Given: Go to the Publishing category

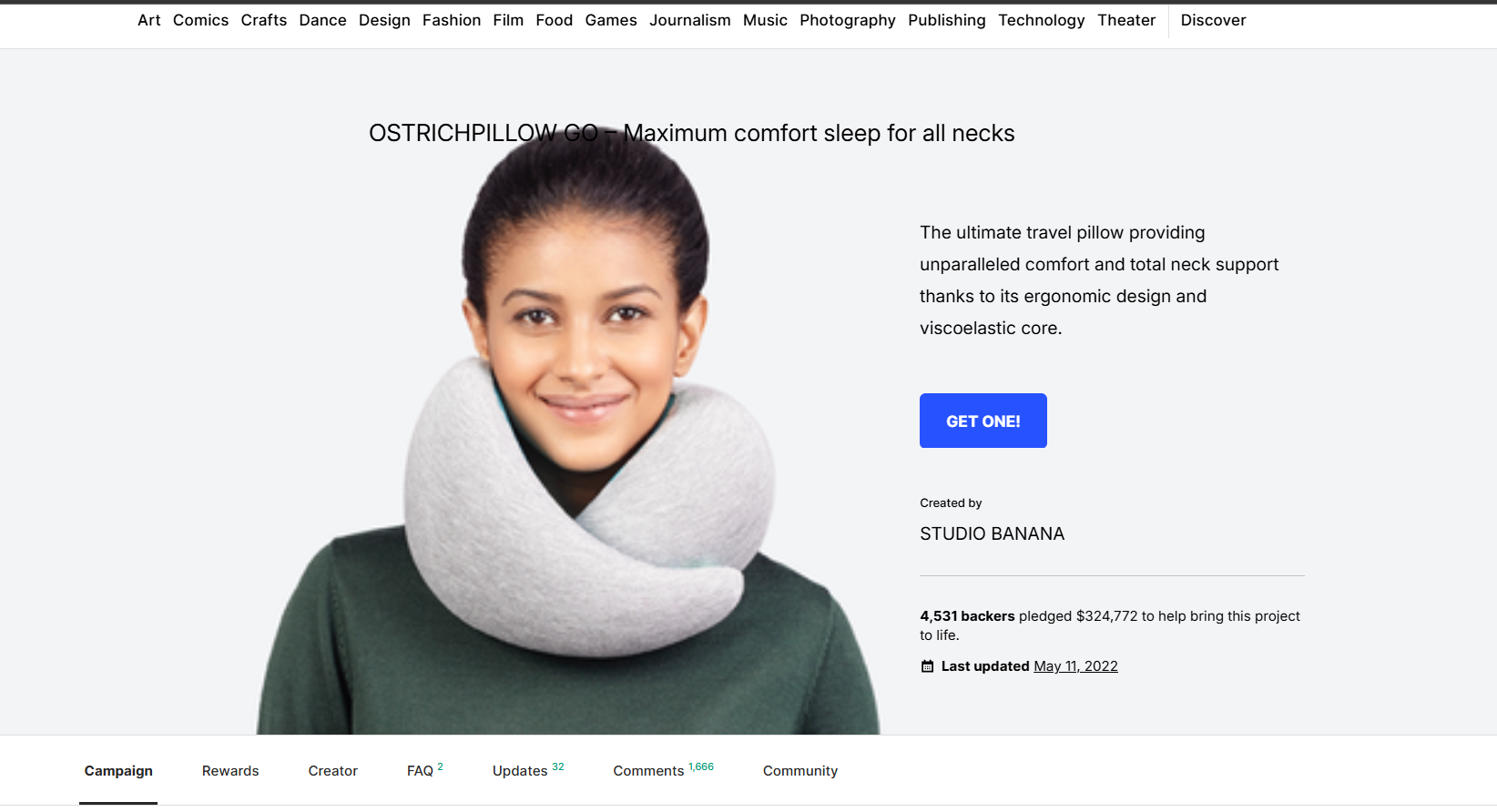Looking at the screenshot, I should pyautogui.click(x=946, y=20).
